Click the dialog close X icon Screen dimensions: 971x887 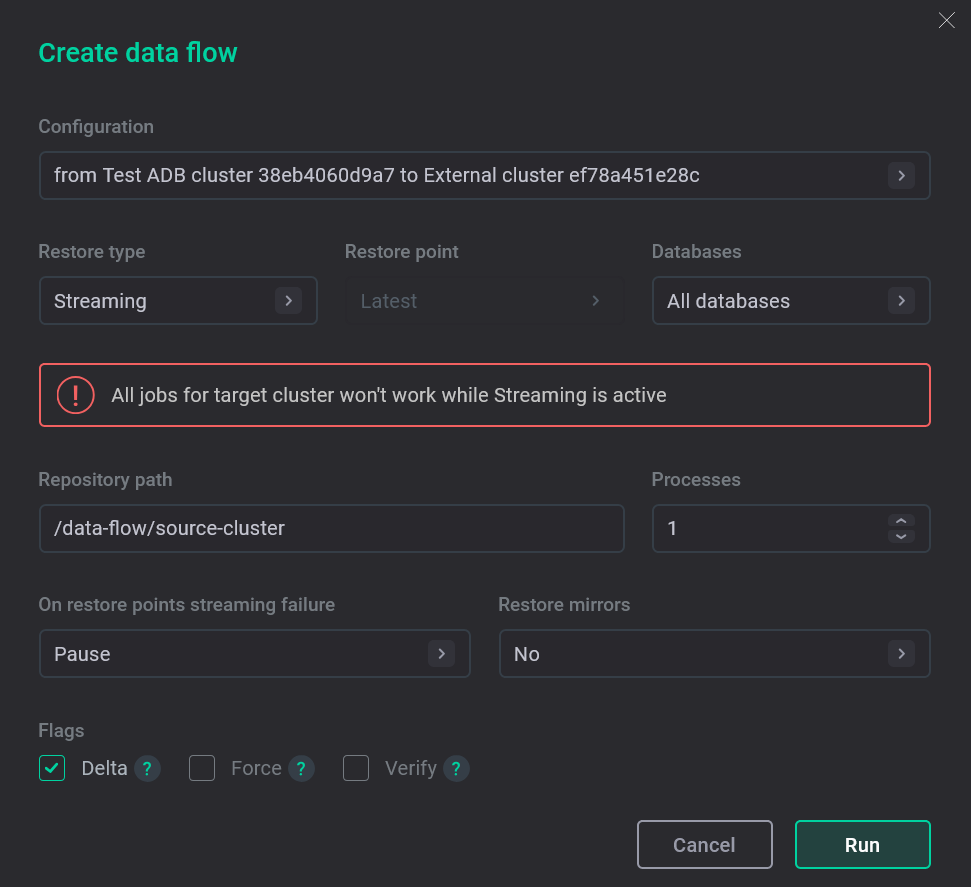click(x=946, y=20)
